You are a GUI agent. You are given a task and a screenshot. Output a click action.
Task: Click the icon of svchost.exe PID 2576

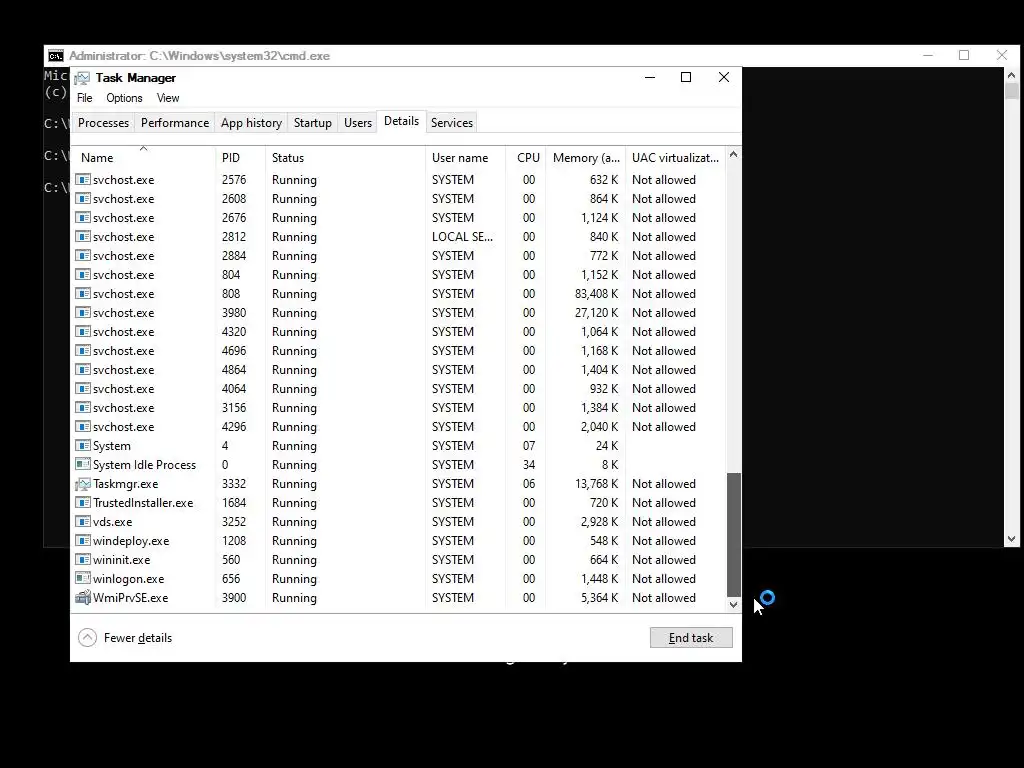tap(82, 180)
